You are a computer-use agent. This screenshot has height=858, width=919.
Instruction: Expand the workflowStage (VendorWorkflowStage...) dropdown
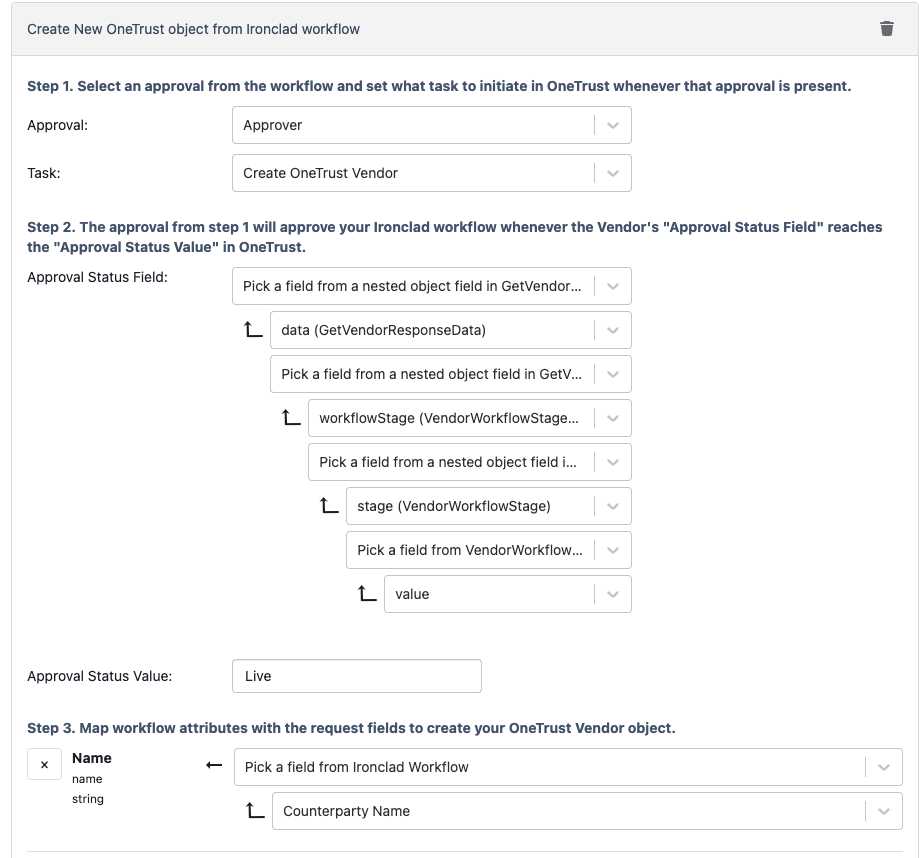(470, 418)
